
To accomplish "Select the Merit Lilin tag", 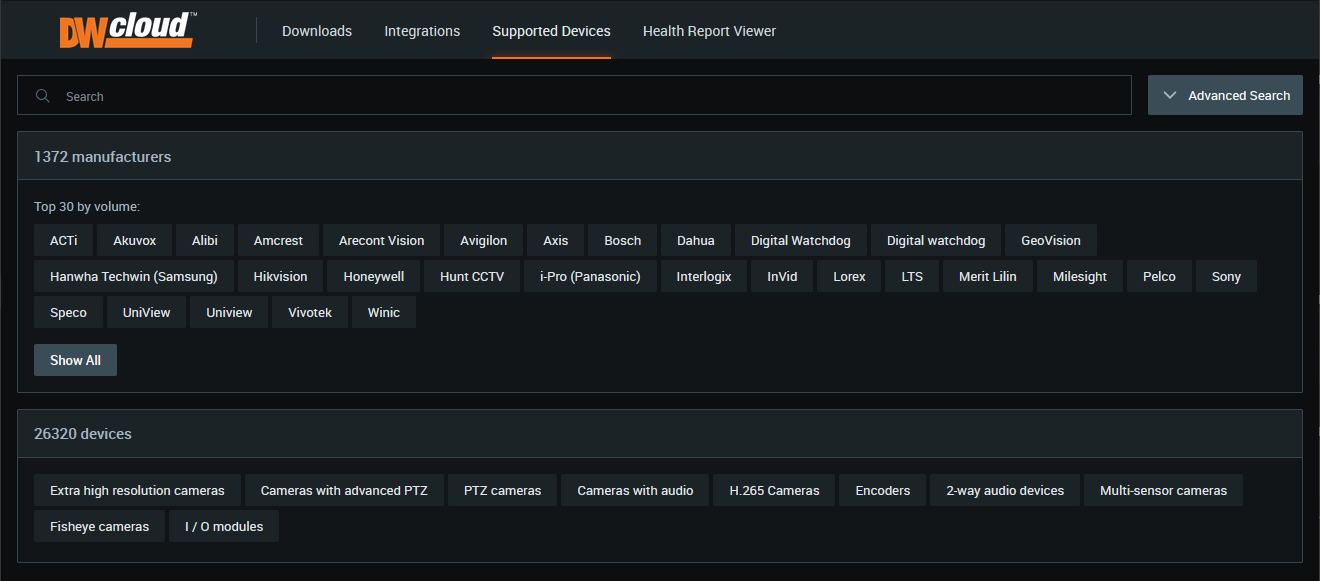I will tap(988, 276).
